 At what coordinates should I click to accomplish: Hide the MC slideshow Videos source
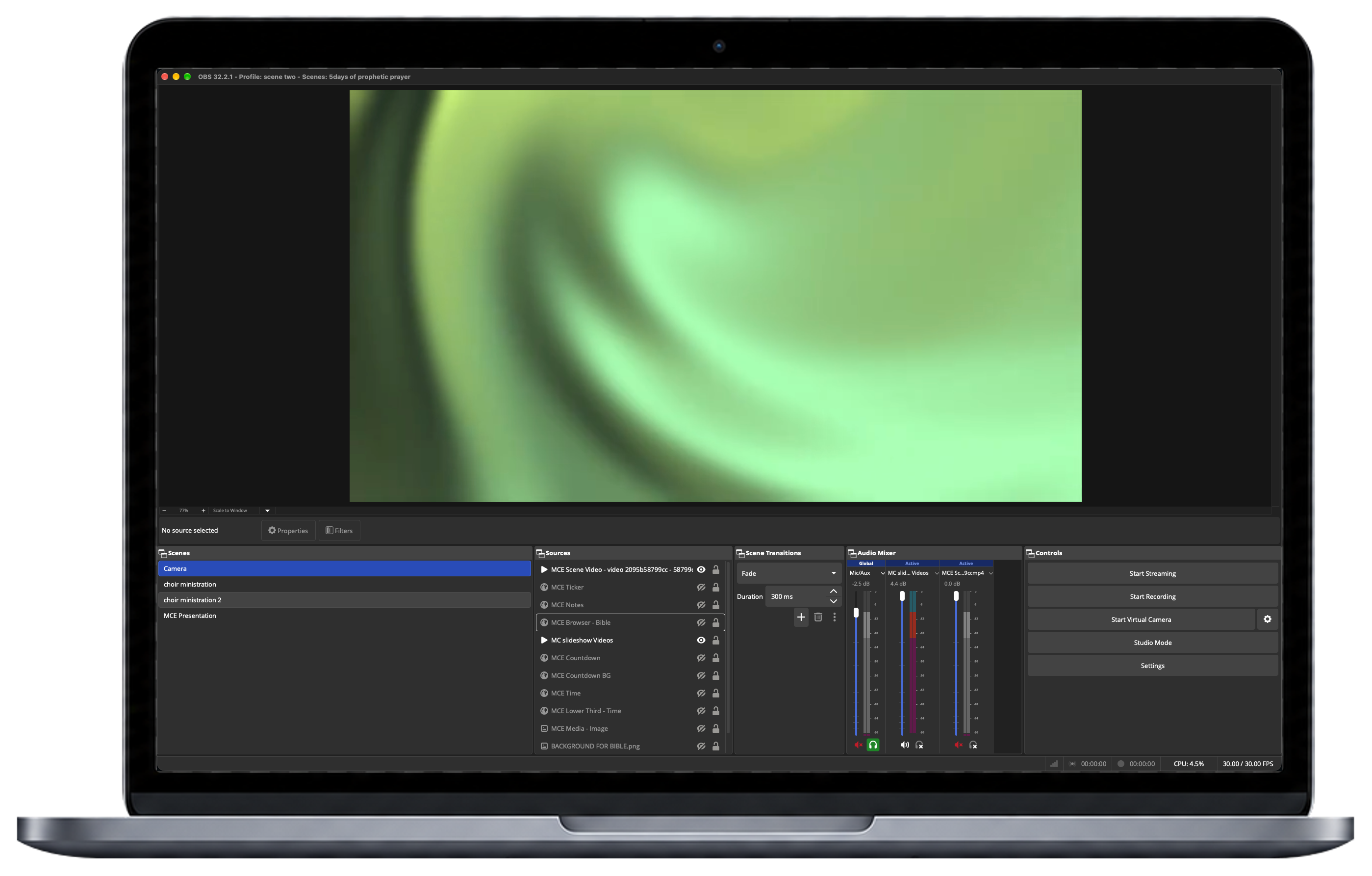(x=701, y=640)
